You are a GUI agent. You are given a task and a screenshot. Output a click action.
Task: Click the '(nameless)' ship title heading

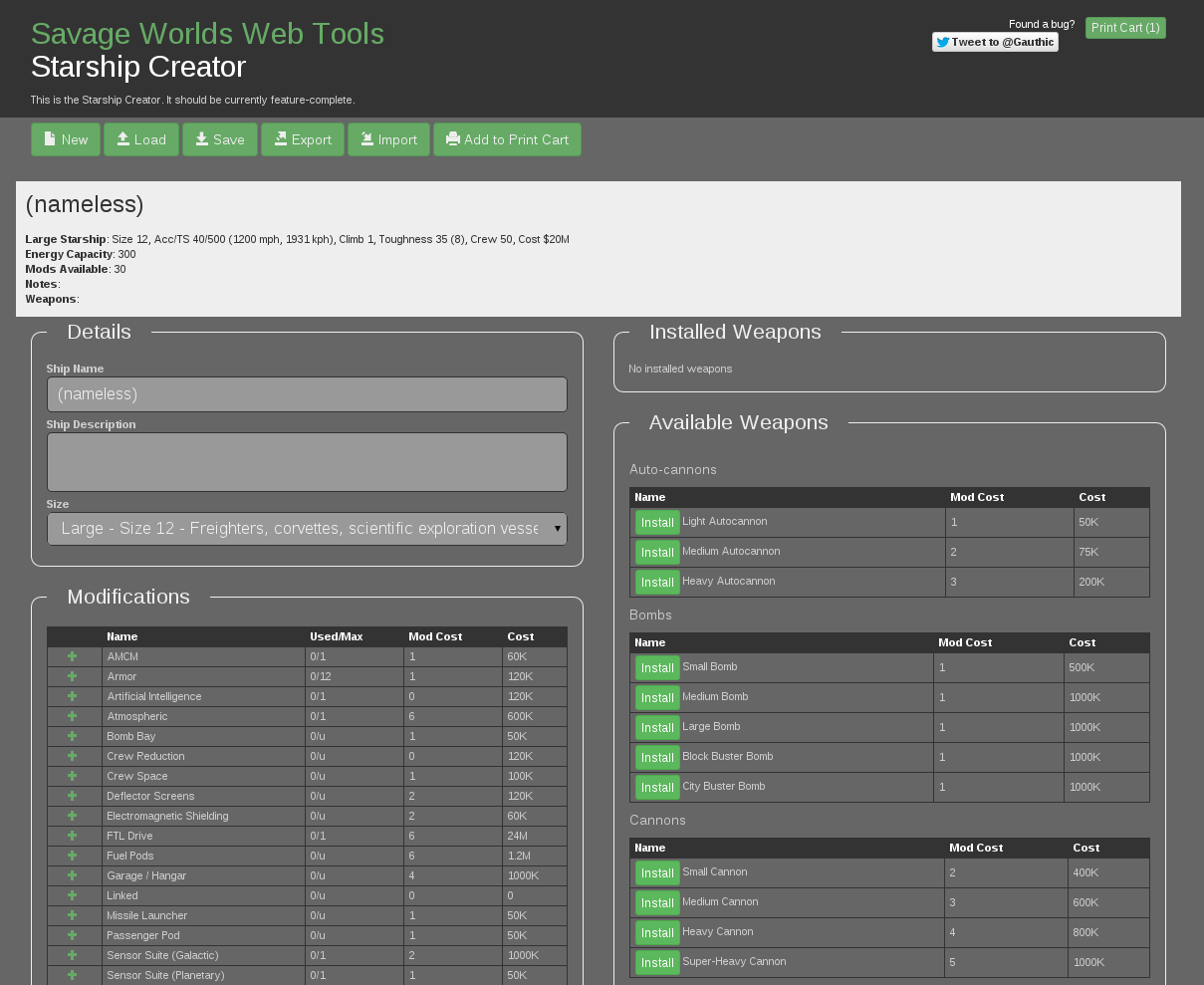click(x=85, y=204)
